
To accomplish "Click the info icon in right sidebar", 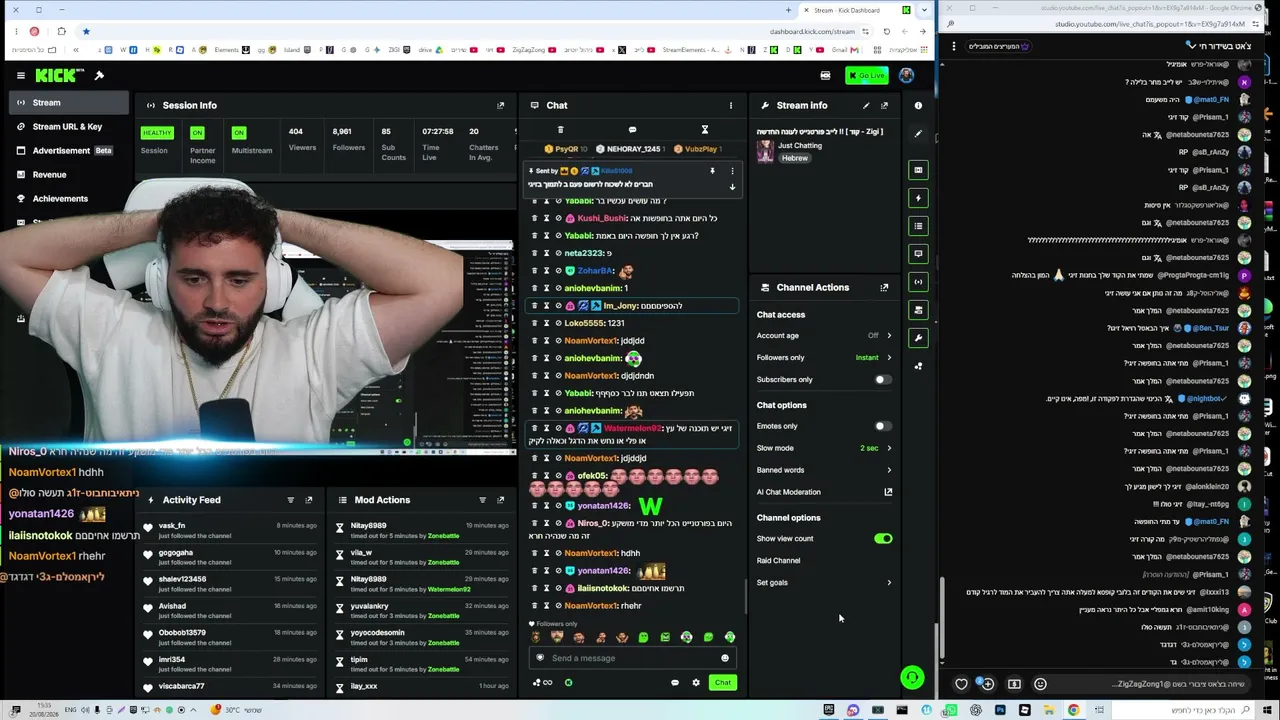I will pyautogui.click(x=918, y=105).
